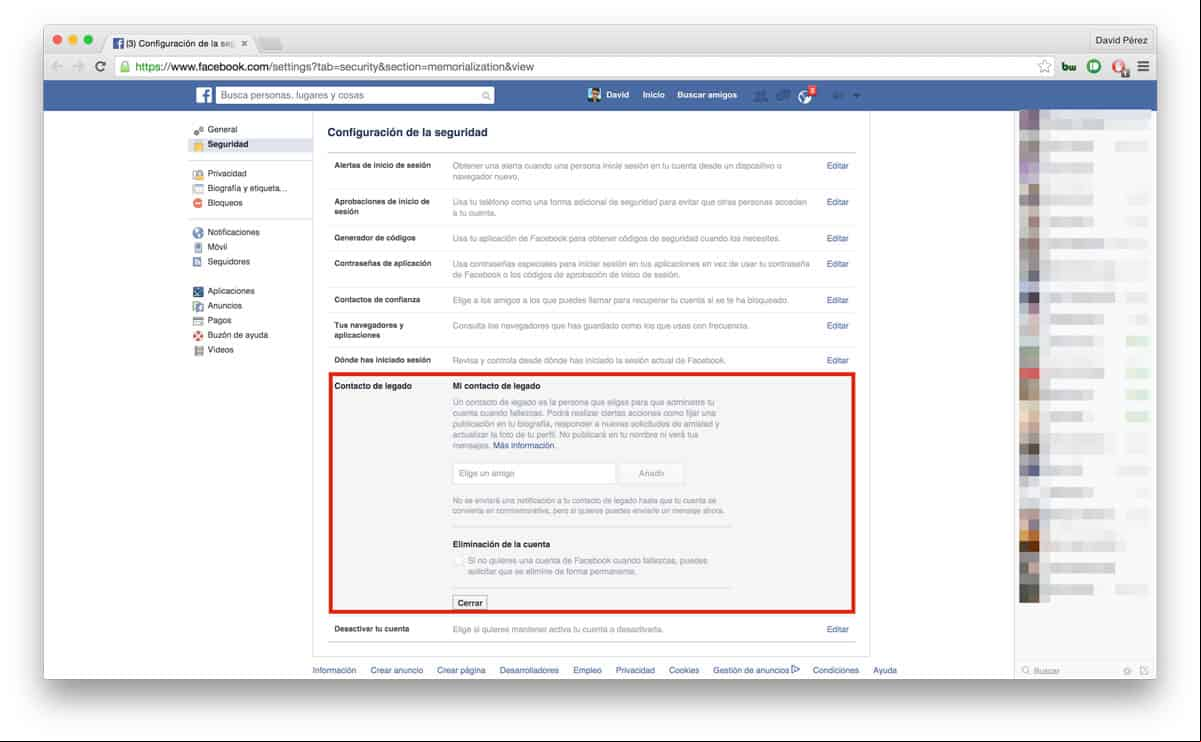Click the green lock site security icon
Viewport: 1201px width, 742px height.
tap(125, 67)
